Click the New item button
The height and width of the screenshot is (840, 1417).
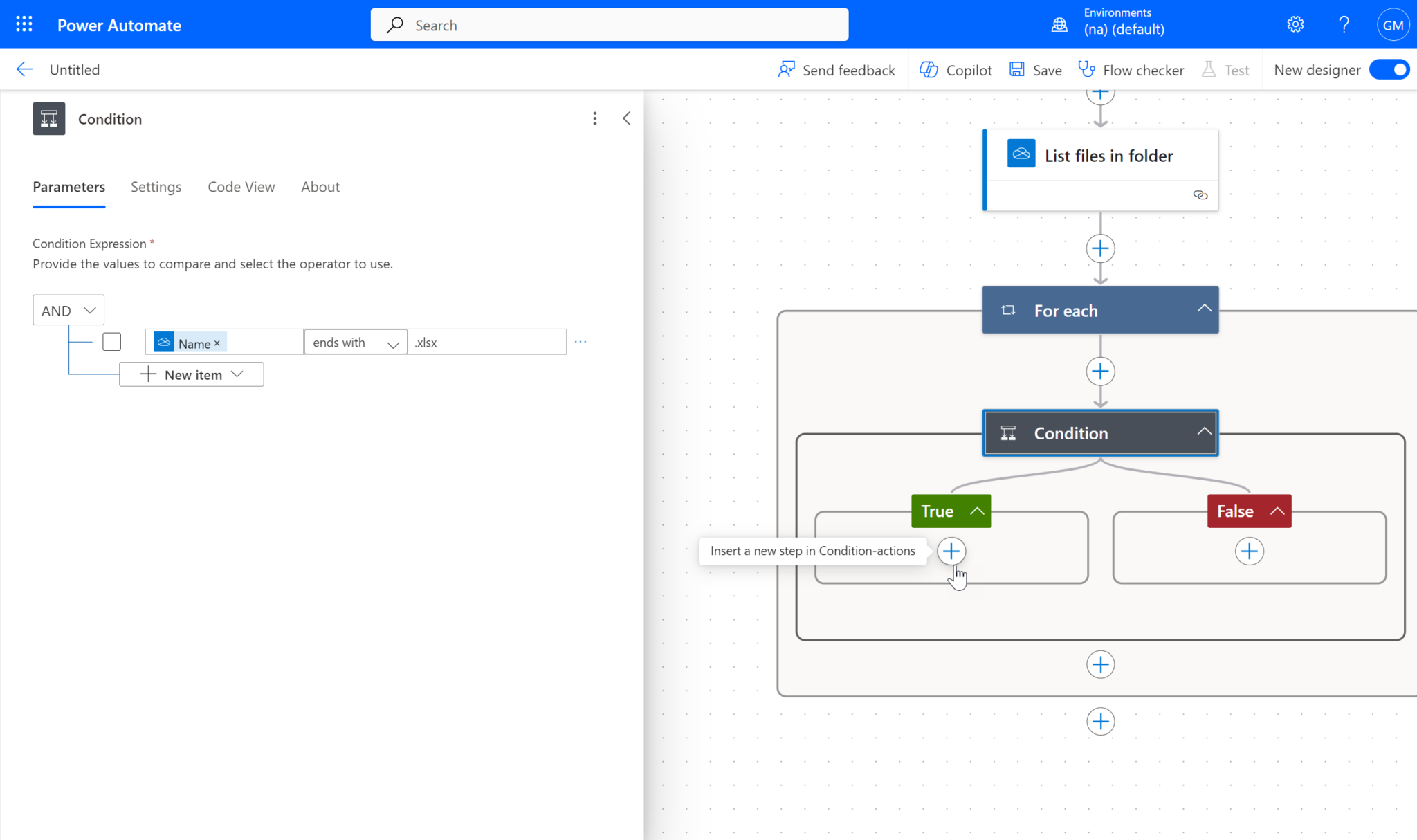coord(192,375)
